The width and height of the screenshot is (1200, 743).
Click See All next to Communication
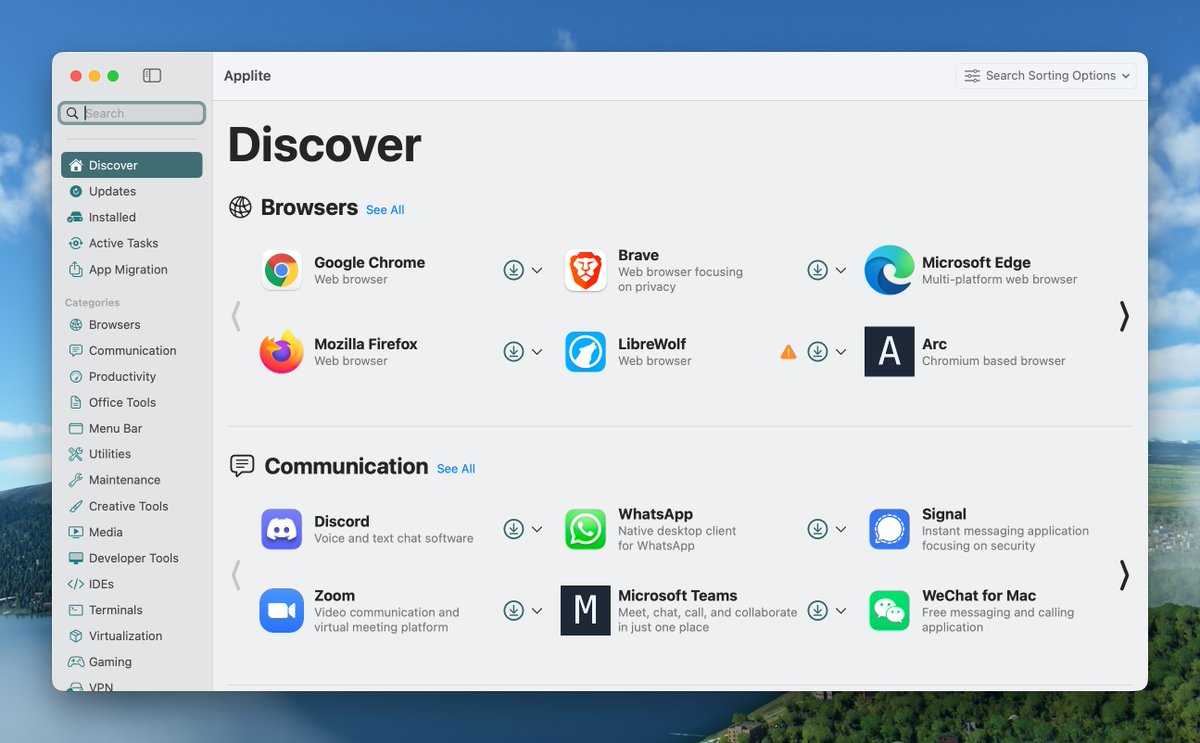pyautogui.click(x=456, y=469)
